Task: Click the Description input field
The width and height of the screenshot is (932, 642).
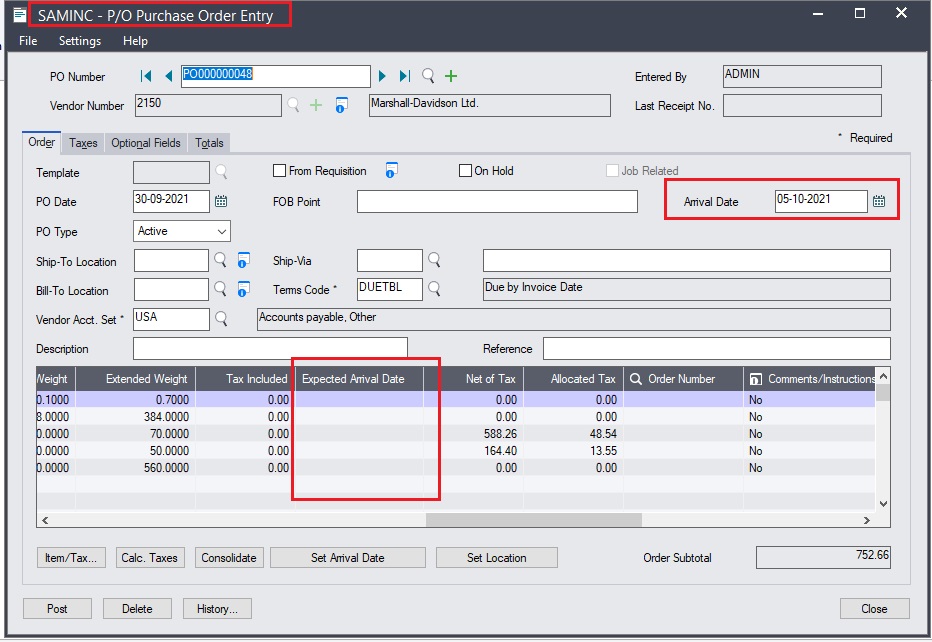Action: click(270, 348)
